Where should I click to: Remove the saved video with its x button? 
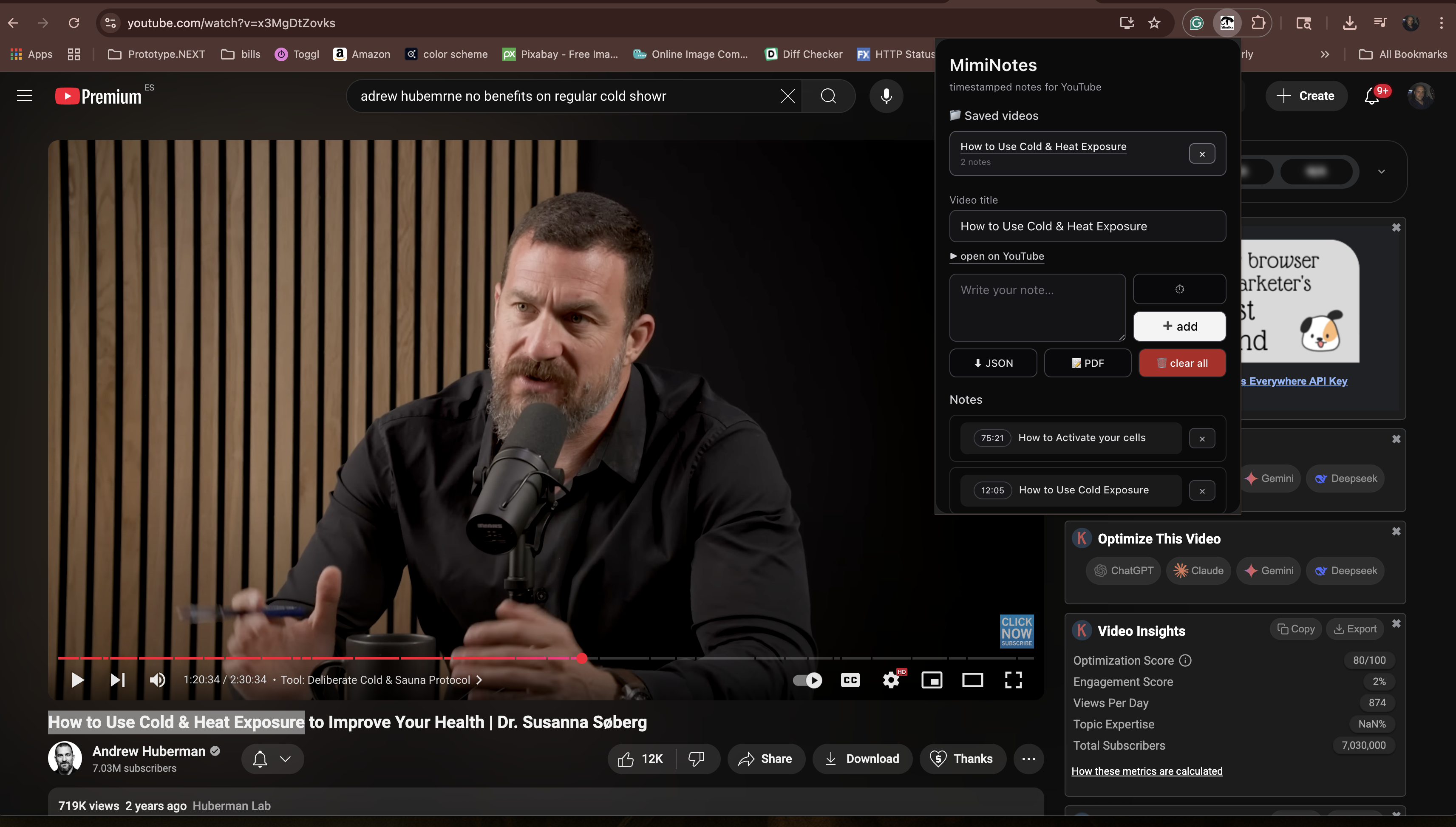pos(1202,153)
